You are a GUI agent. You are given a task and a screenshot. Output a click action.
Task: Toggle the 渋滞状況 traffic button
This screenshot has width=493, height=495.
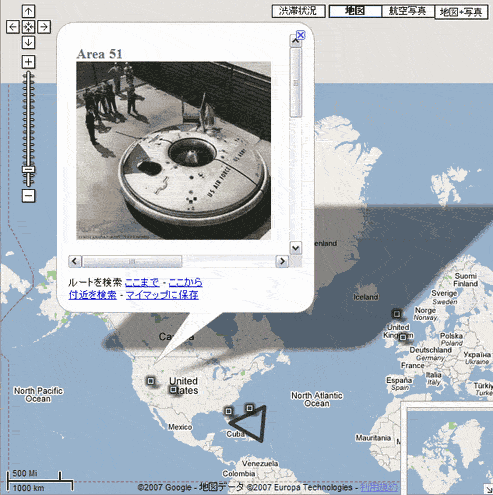coord(298,11)
